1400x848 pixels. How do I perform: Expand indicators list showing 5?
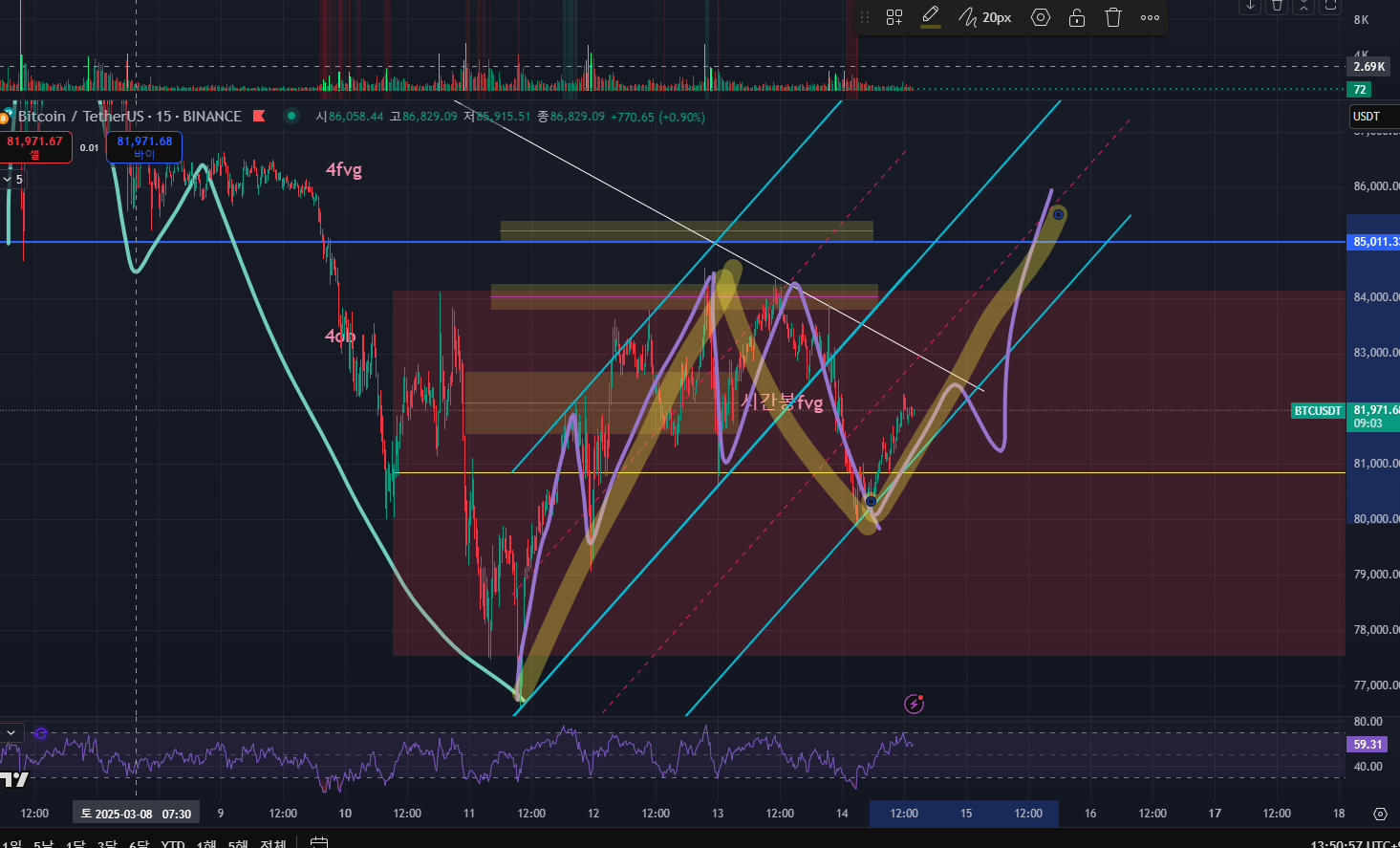coord(13,179)
